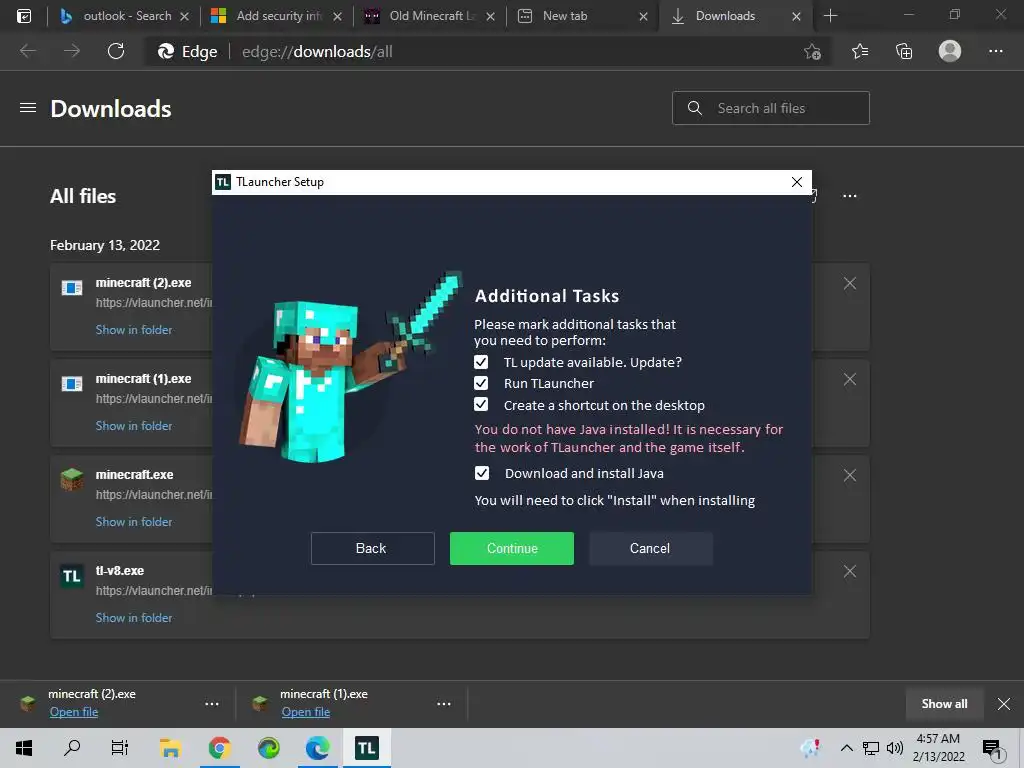The height and width of the screenshot is (768, 1024).
Task: Refresh the page
Action: (116, 51)
